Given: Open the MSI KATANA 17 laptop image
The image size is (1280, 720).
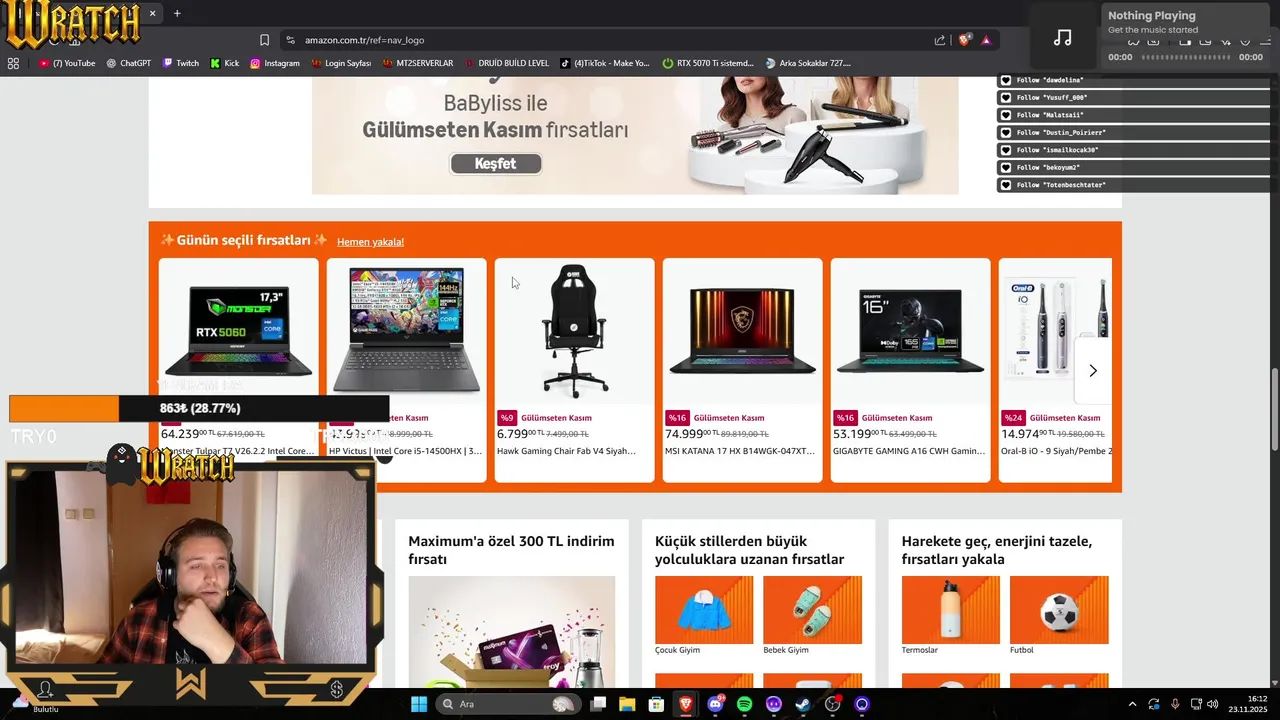Looking at the screenshot, I should click(742, 330).
